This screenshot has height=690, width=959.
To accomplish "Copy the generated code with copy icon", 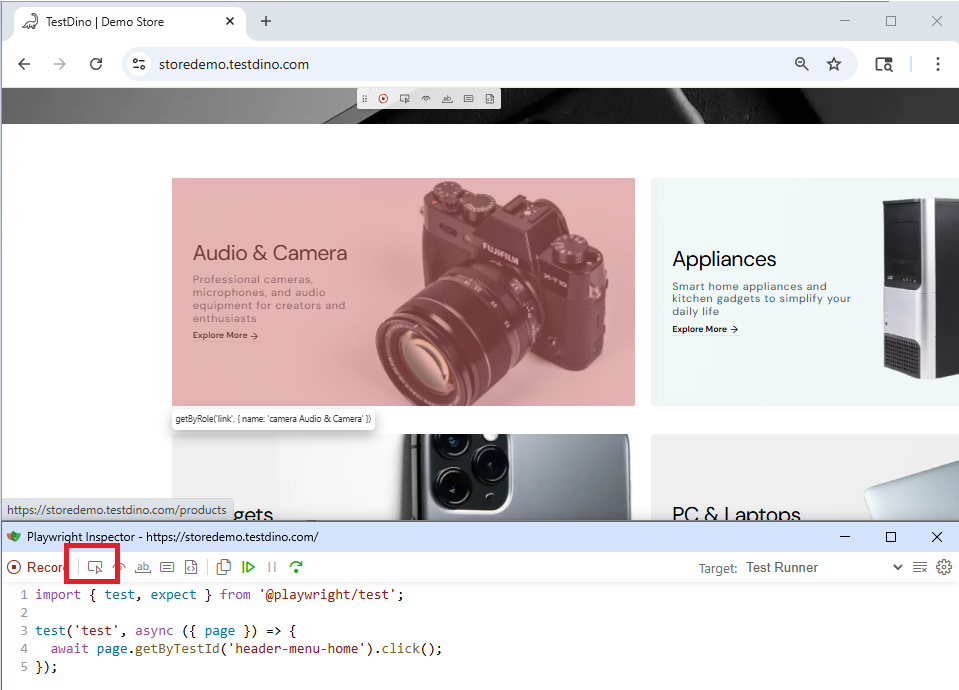I will (x=224, y=567).
